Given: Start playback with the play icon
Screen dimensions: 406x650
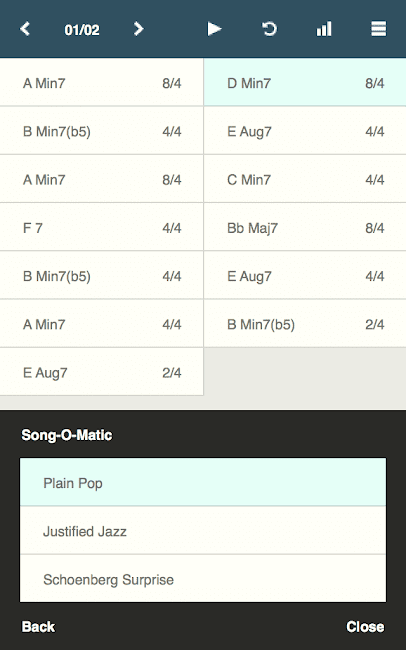Looking at the screenshot, I should tap(214, 29).
